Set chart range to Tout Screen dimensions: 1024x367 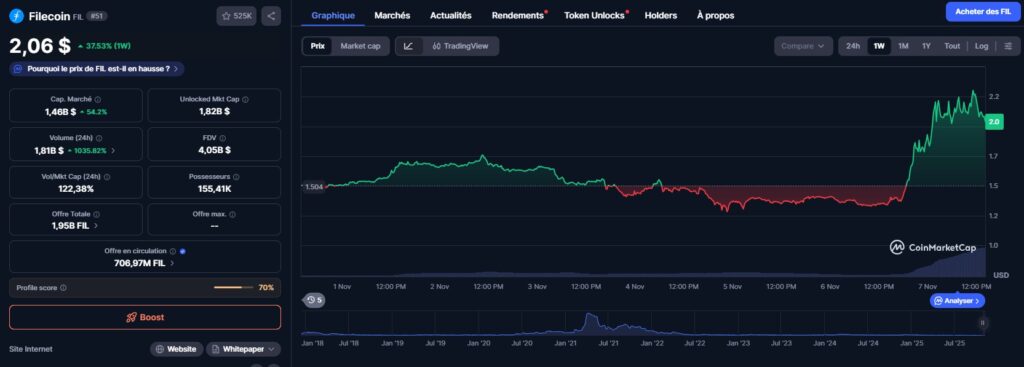952,46
